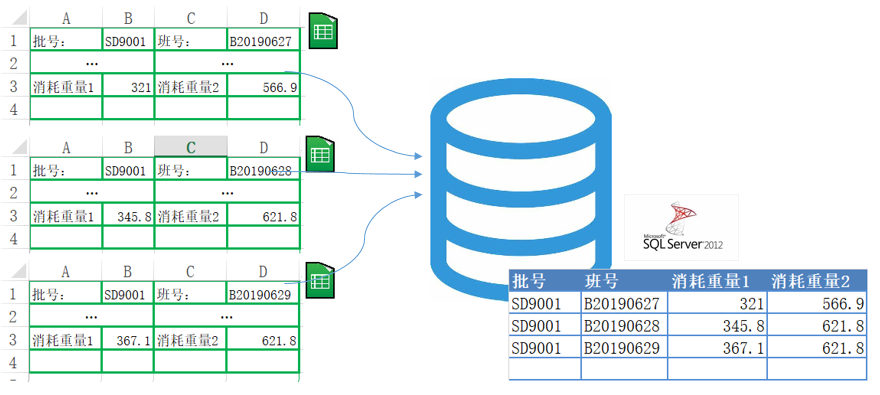Screen dimensions: 880x395
Task: Click the SQL Server 2012 logo
Action: click(681, 228)
